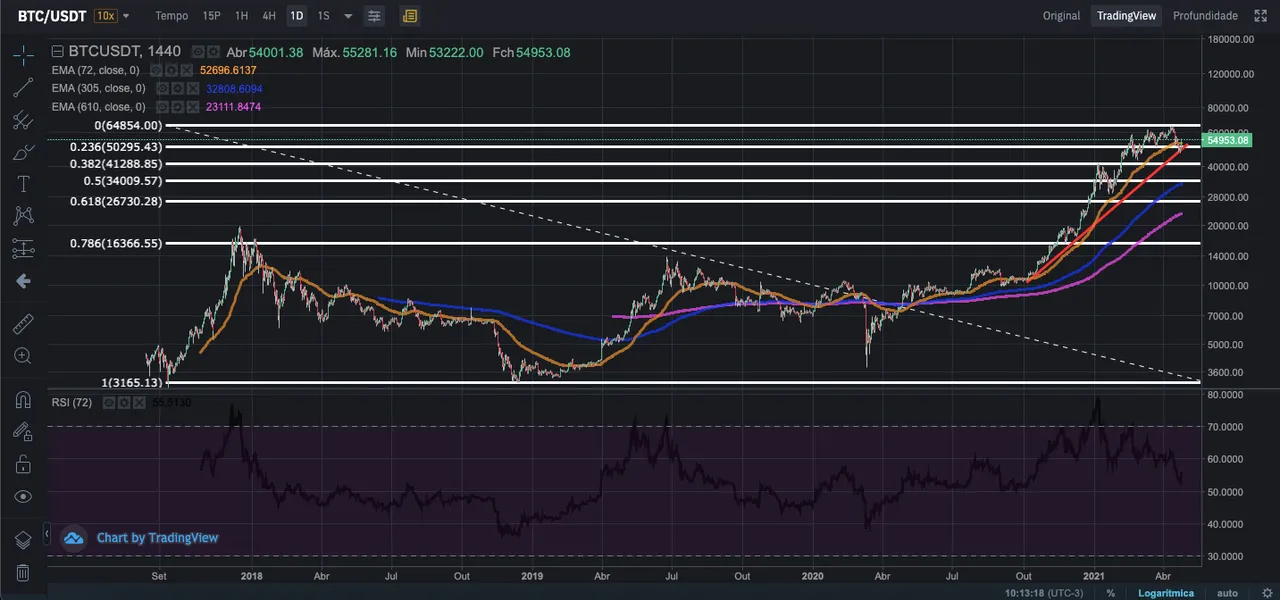Toggle hide all drawings eye icon
This screenshot has height=600, width=1280.
tap(23, 496)
